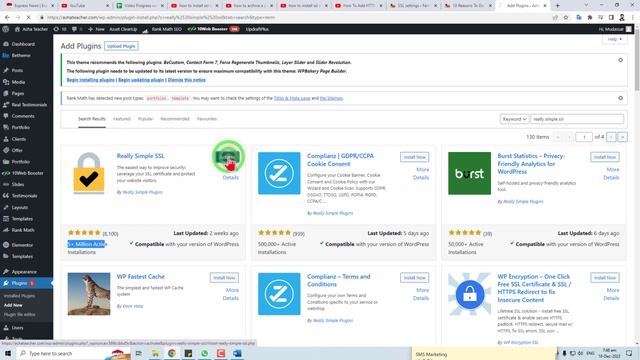Open WhatsApp from the taskbar
Viewport: 640px width, 360px height.
pyautogui.click(x=204, y=353)
